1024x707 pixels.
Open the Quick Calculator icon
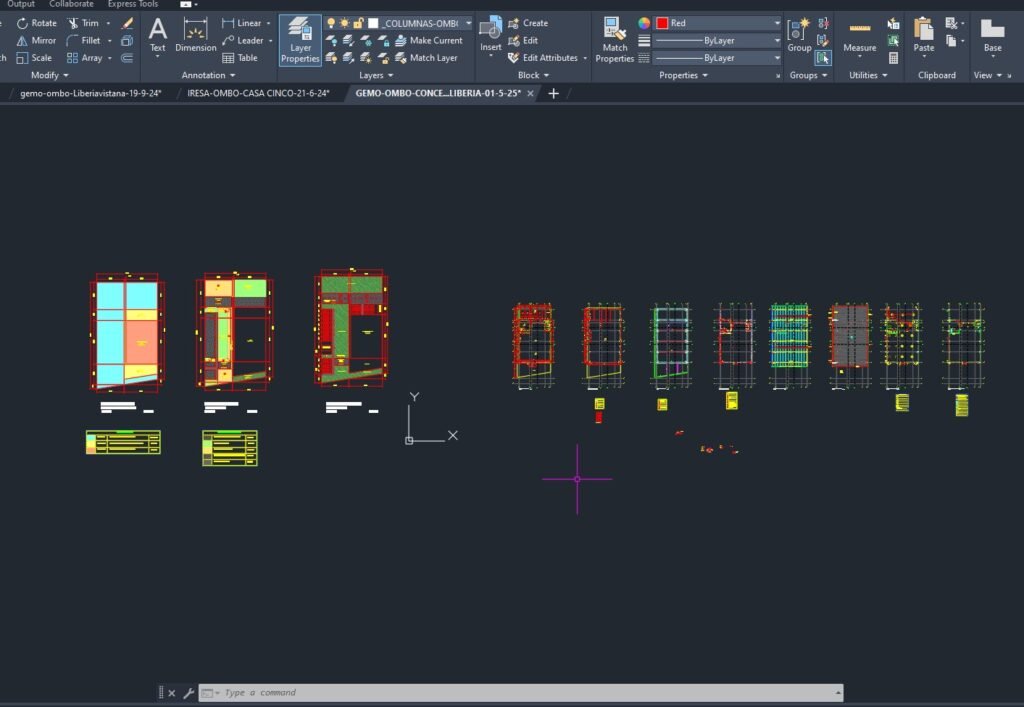893,58
